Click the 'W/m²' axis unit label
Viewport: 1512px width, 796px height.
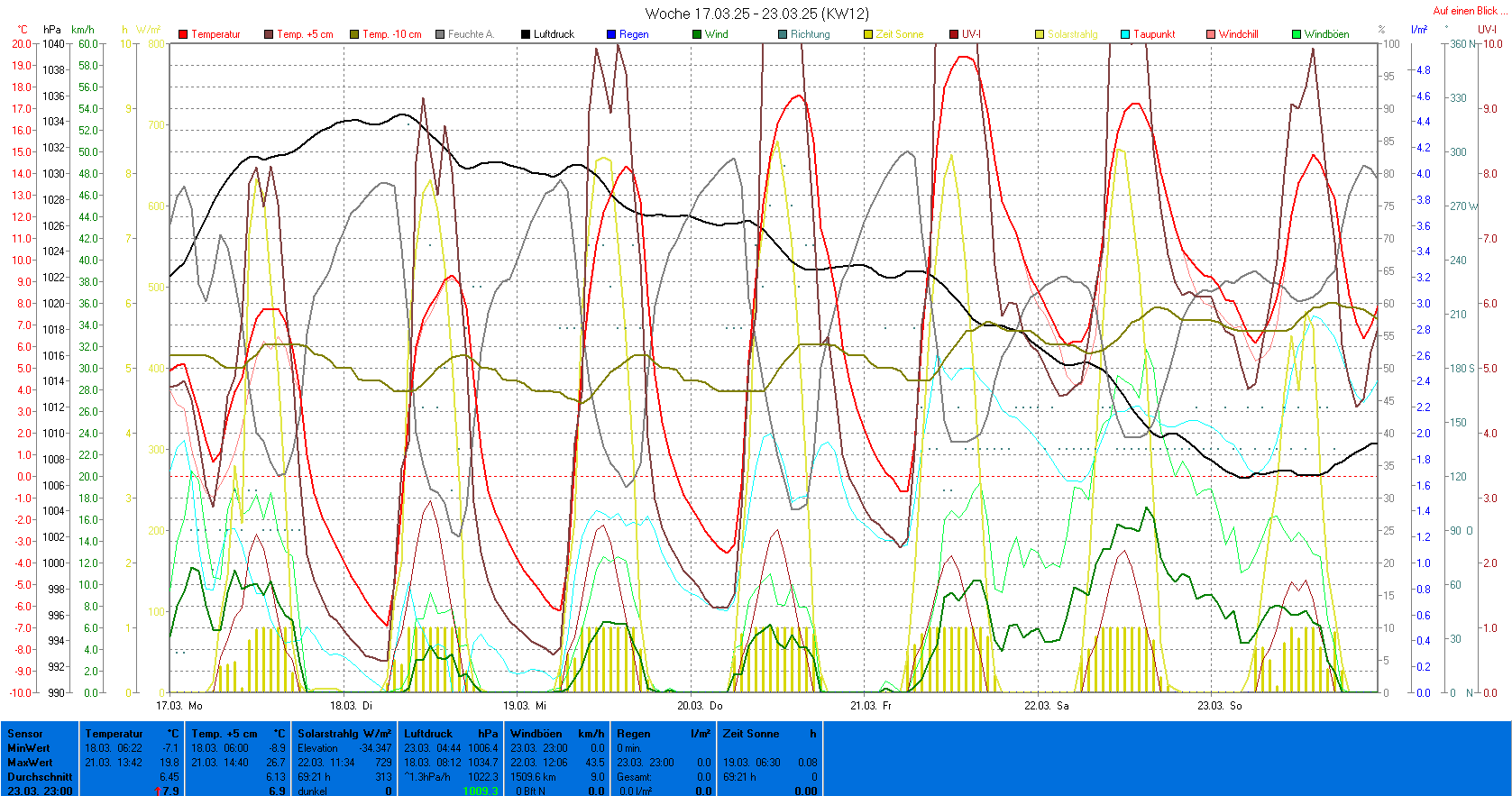(149, 30)
